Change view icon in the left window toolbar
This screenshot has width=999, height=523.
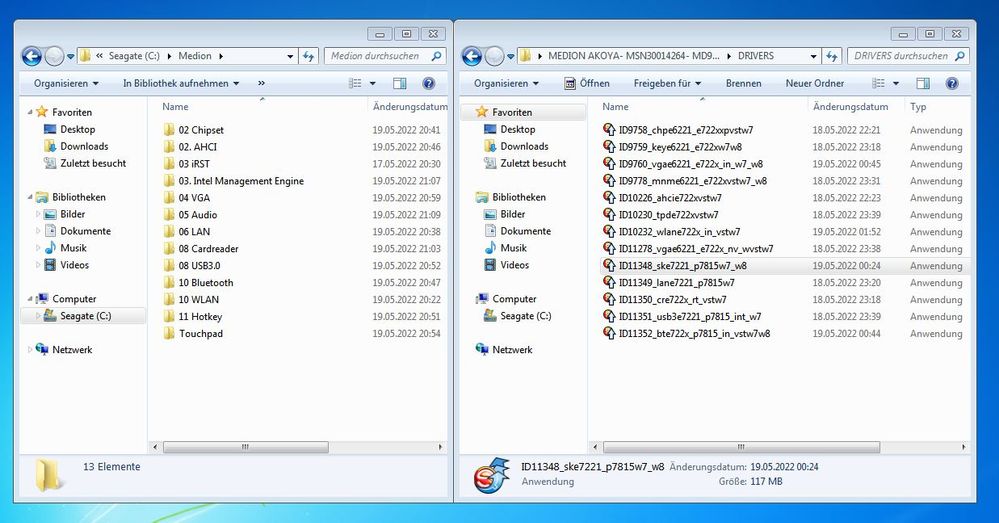(x=354, y=84)
